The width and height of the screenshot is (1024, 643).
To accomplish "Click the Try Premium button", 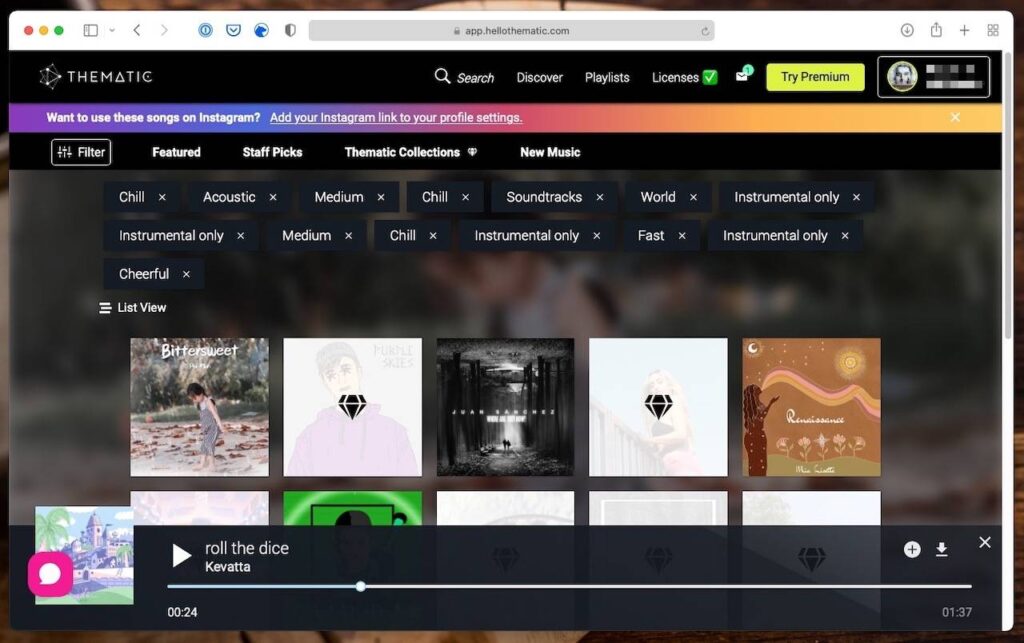I will tap(815, 76).
